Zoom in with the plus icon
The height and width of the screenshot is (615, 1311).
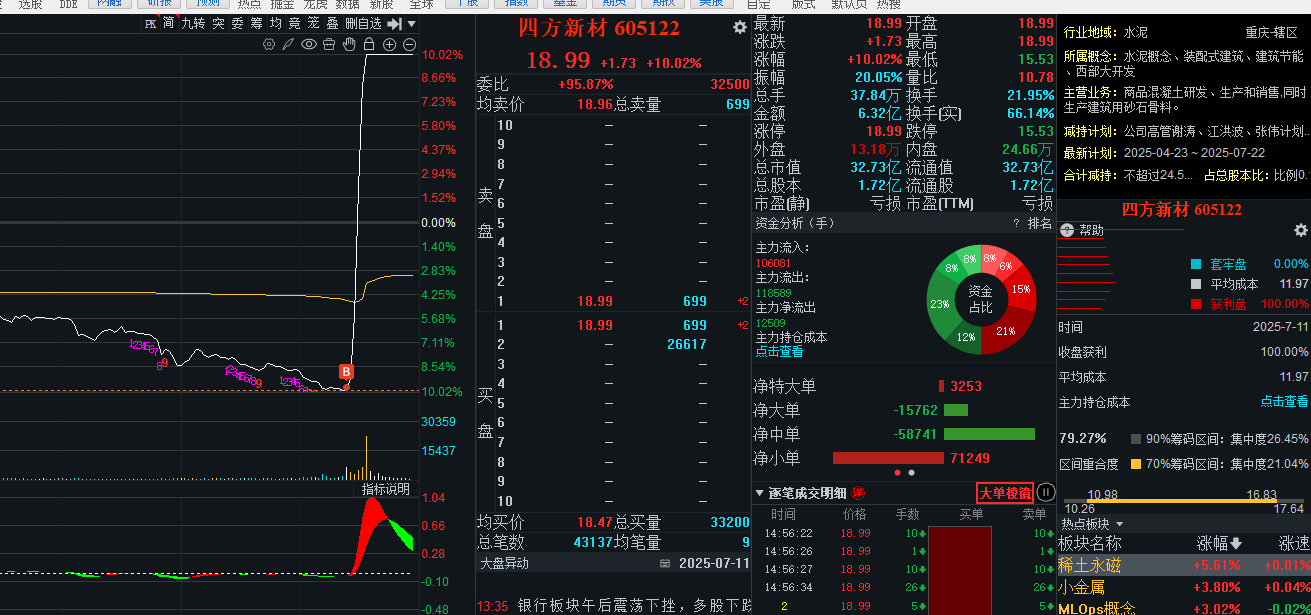389,44
